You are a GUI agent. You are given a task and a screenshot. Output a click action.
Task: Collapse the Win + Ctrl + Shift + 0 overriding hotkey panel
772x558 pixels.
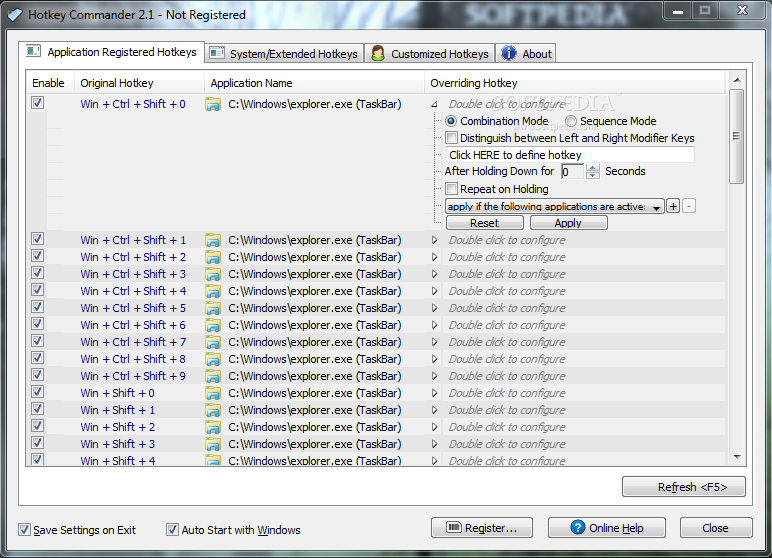click(434, 104)
